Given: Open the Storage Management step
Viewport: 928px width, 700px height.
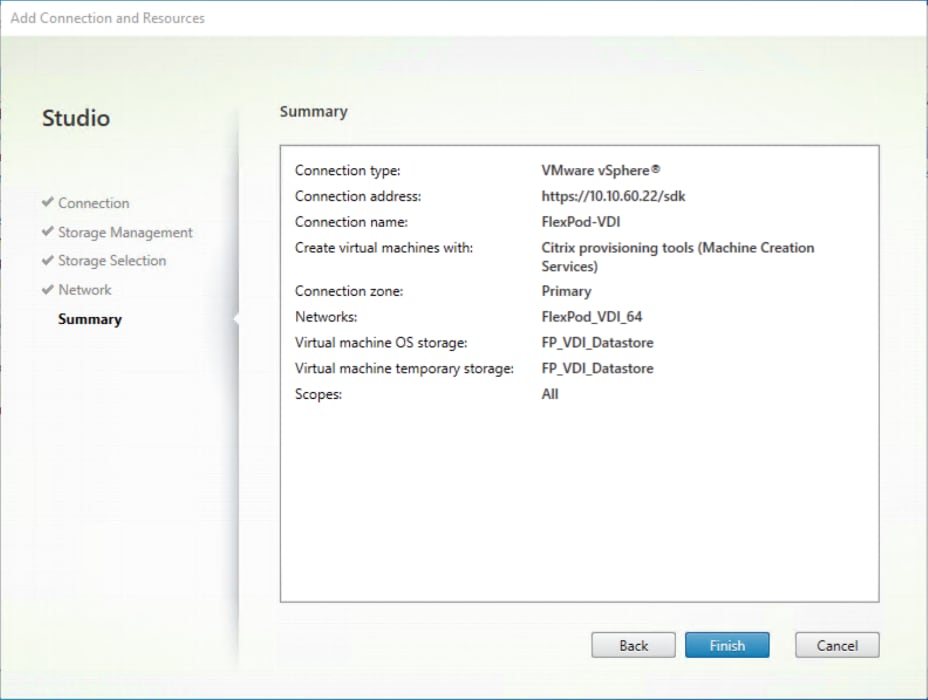Looking at the screenshot, I should 125,233.
